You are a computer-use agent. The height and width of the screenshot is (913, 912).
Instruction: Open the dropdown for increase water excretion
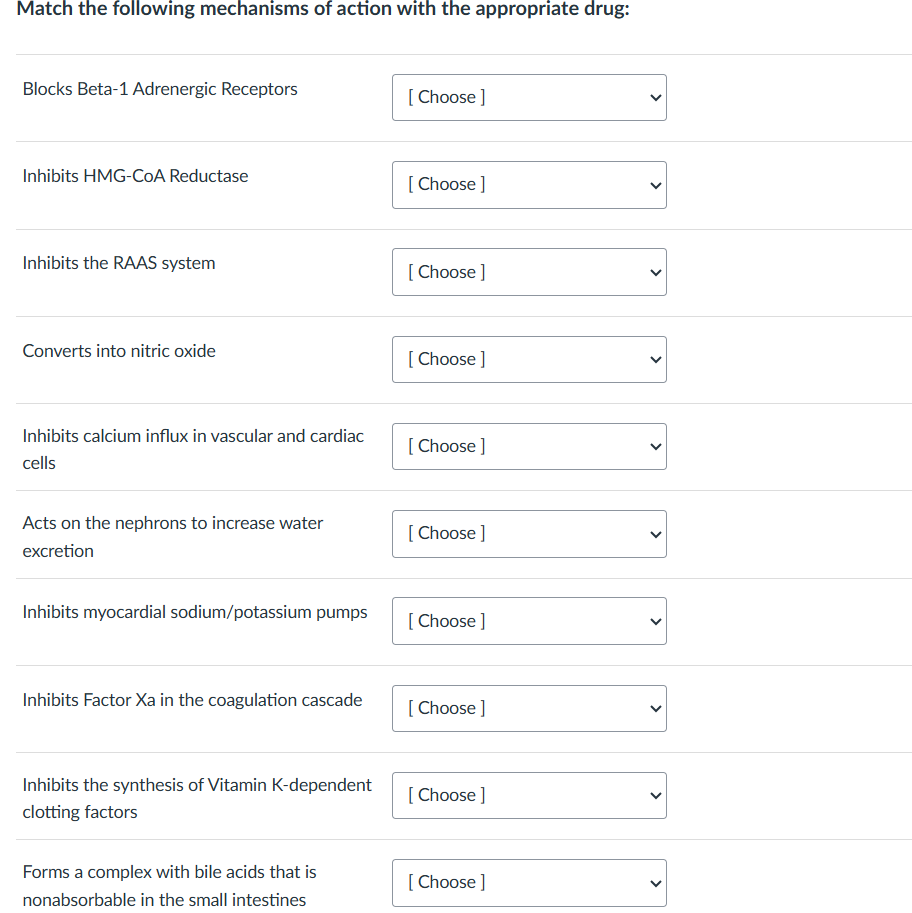[x=529, y=533]
